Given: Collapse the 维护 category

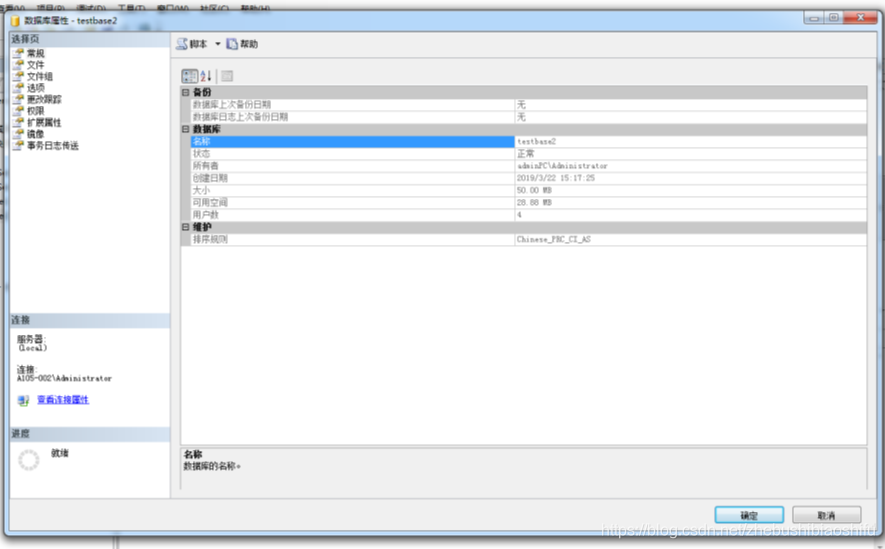Looking at the screenshot, I should [186, 227].
